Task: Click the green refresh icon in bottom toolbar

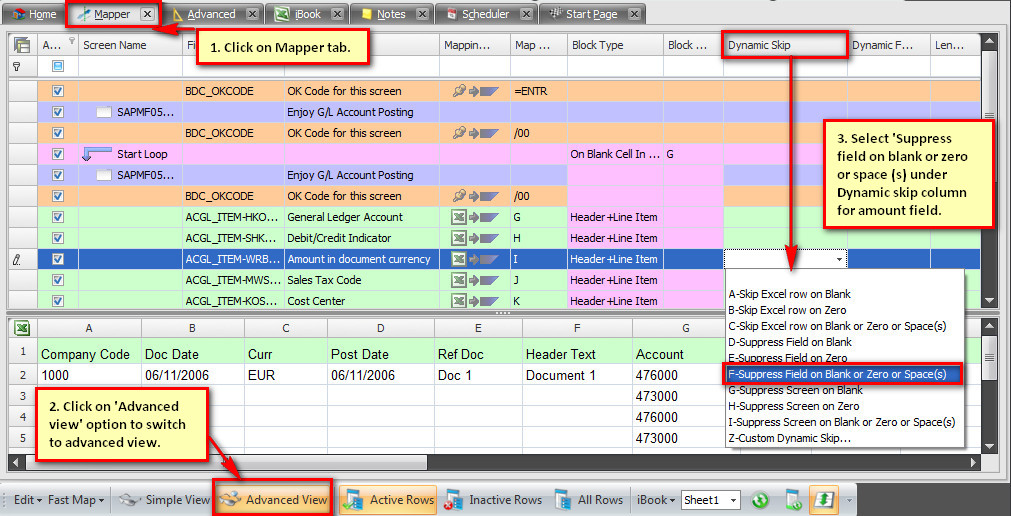Action: pos(760,500)
